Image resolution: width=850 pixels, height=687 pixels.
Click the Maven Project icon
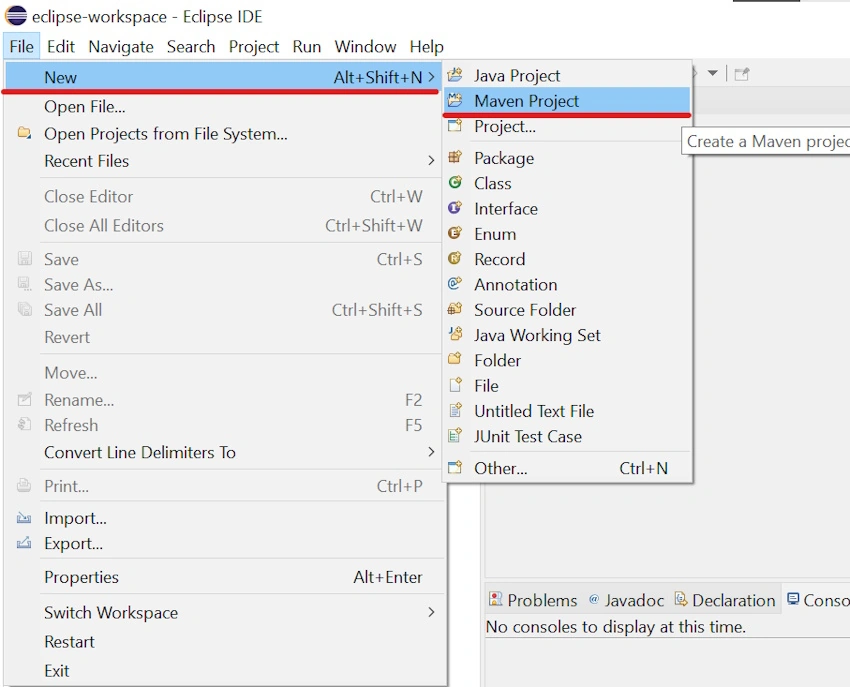click(x=455, y=100)
